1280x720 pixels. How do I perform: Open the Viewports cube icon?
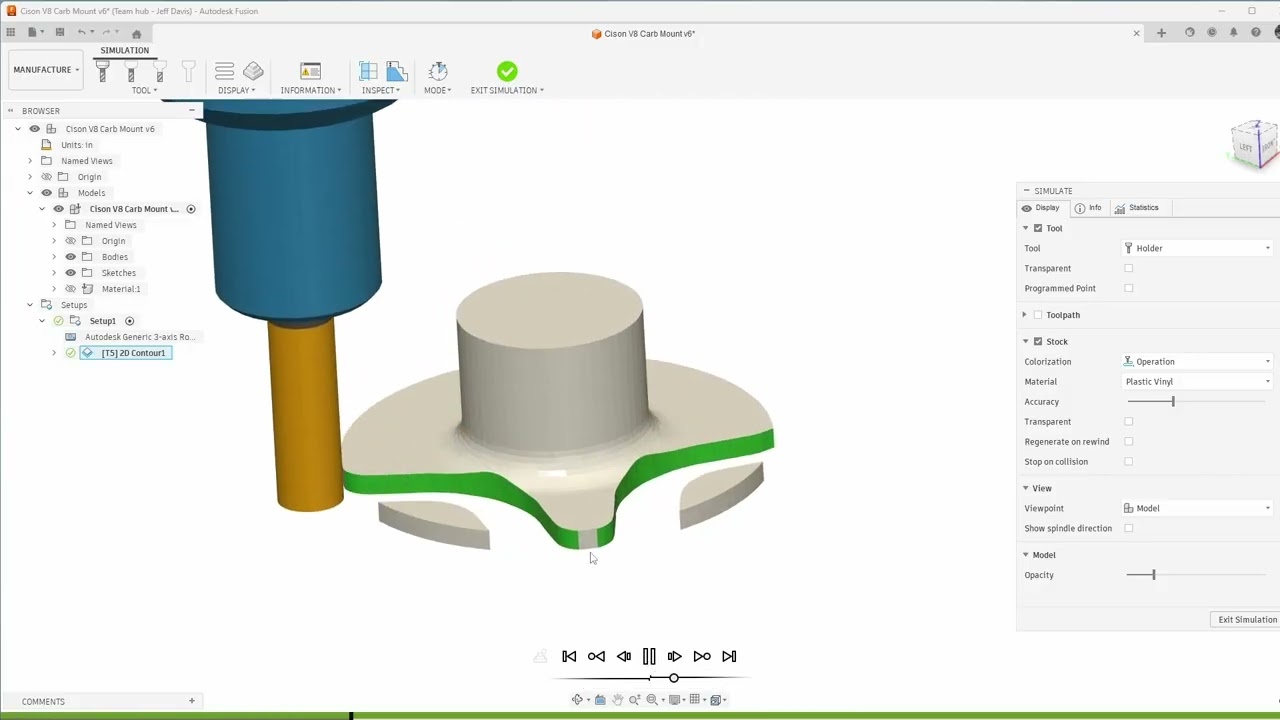coord(716,700)
